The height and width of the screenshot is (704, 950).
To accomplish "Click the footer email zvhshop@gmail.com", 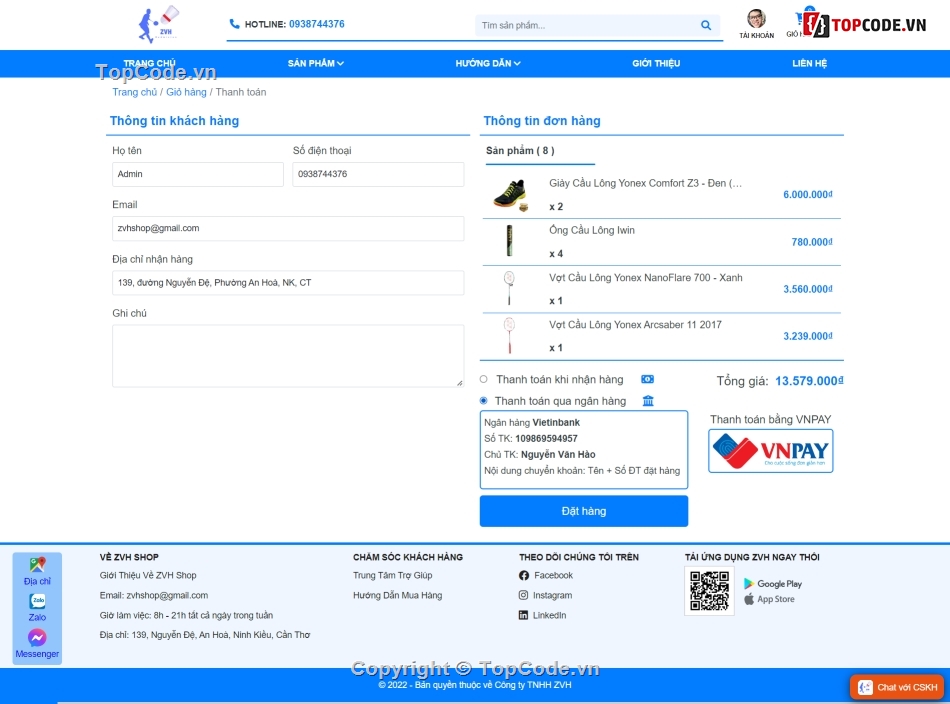I will [167, 596].
